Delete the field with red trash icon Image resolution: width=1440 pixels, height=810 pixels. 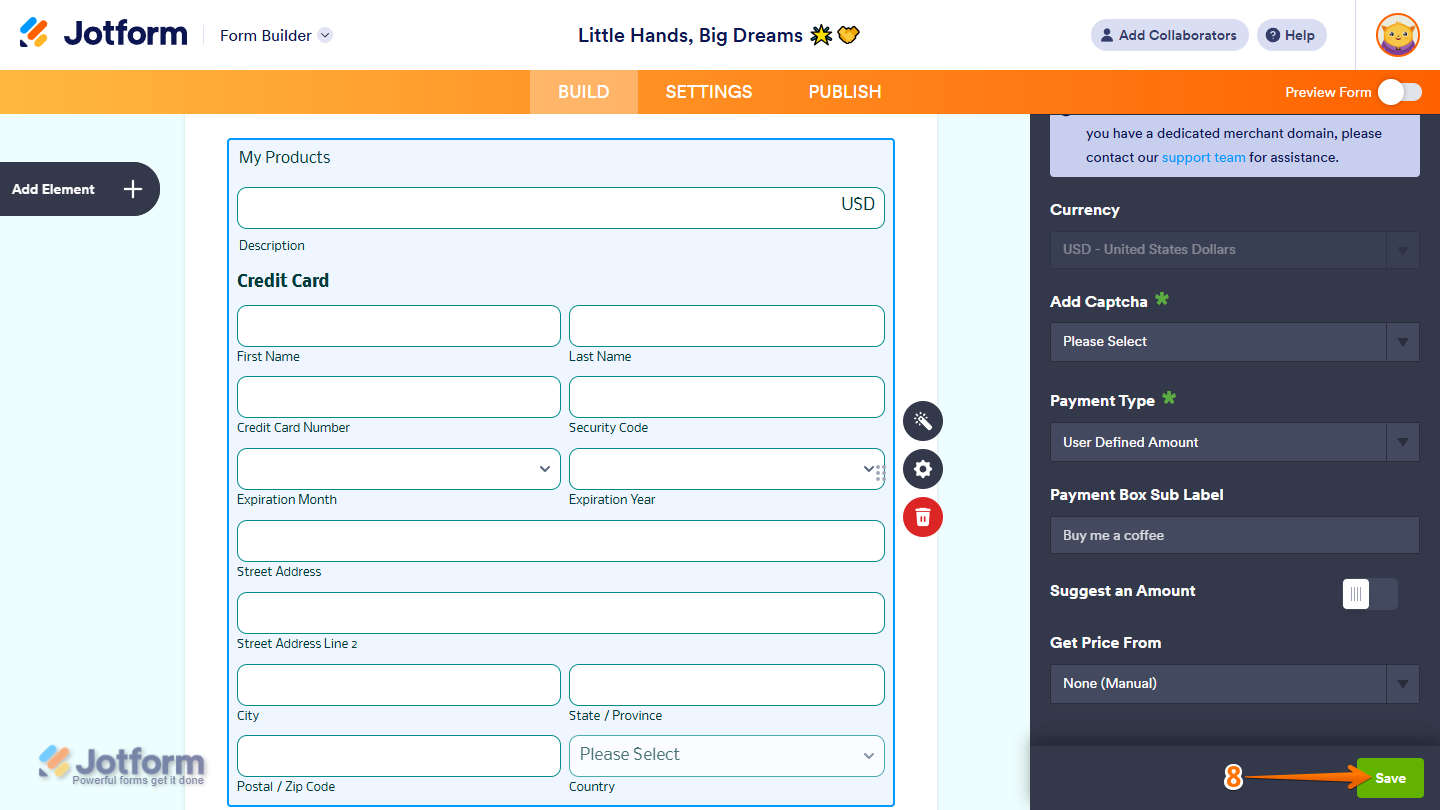coord(923,517)
